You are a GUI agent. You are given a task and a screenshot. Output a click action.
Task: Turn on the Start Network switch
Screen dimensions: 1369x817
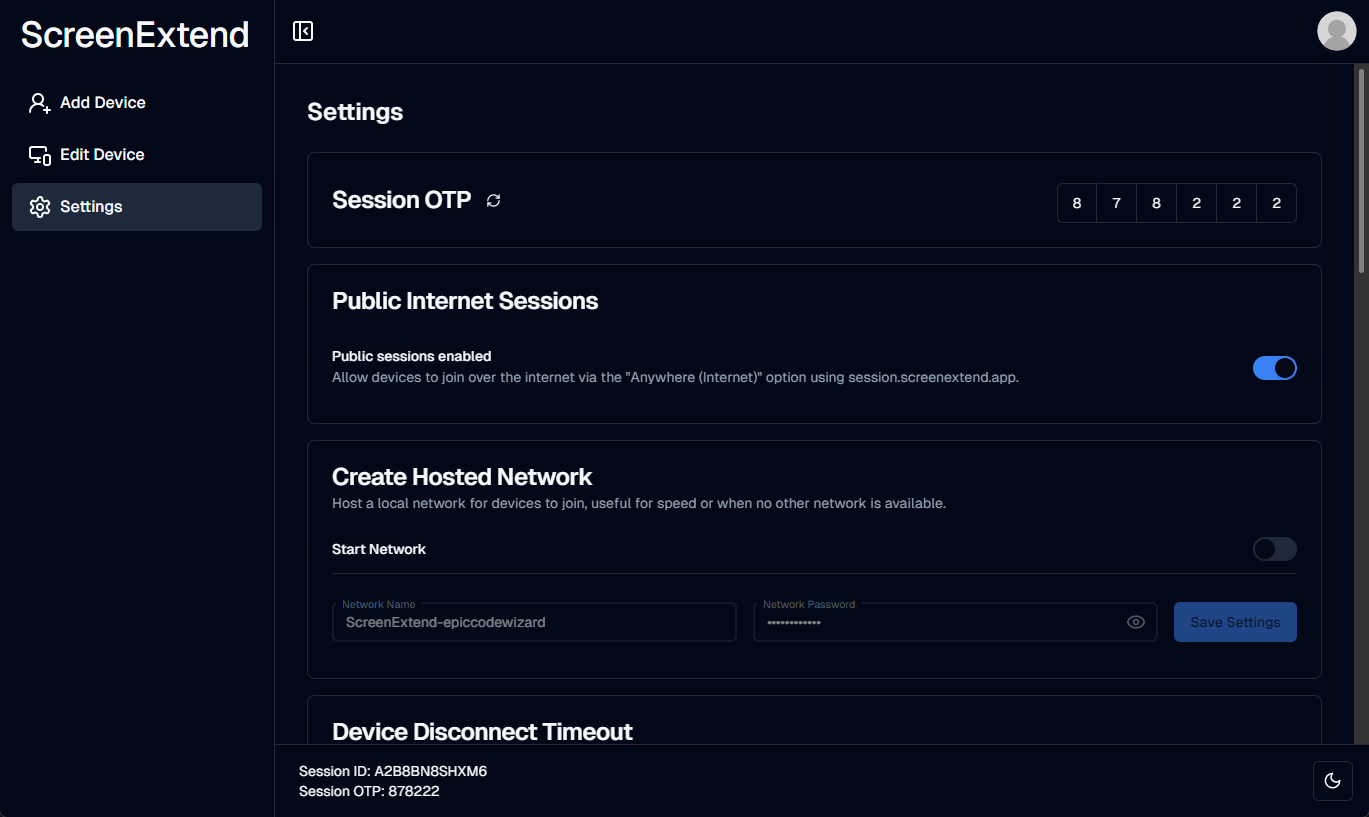[x=1274, y=549]
